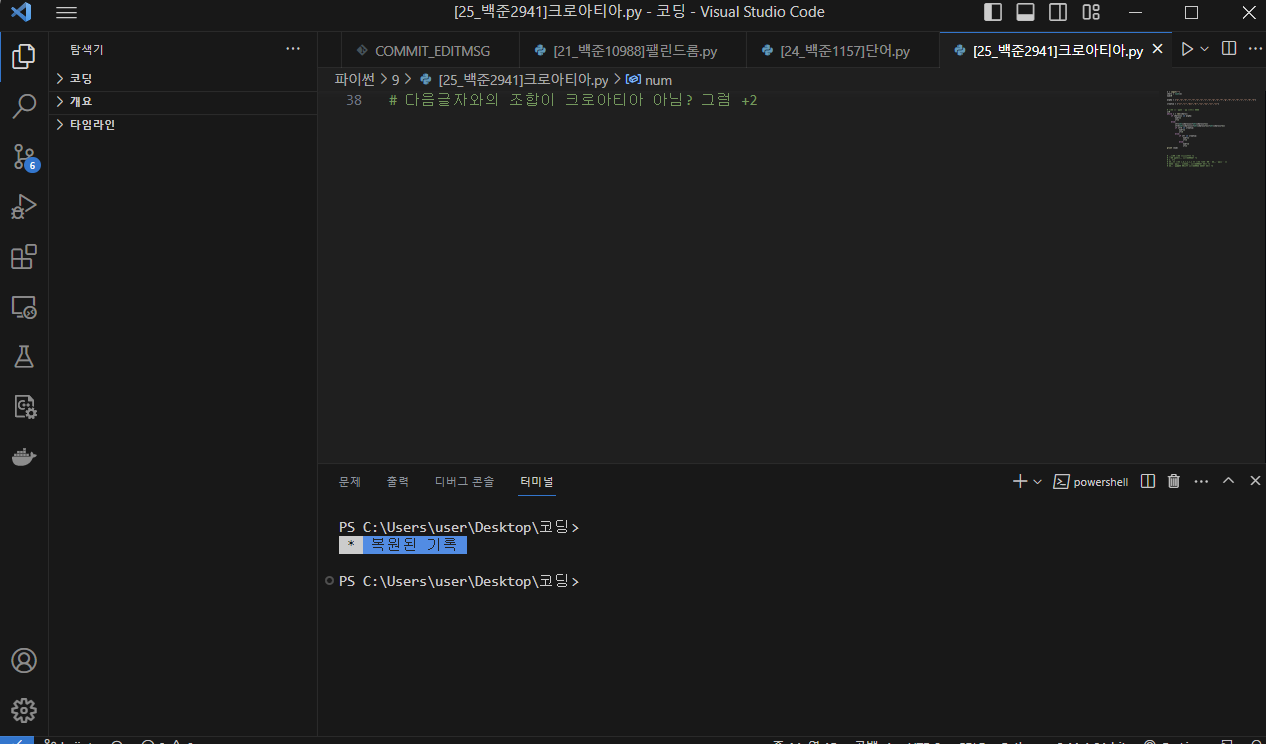This screenshot has height=744, width=1266.
Task: Open the Remote Explorer view
Action: click(x=24, y=307)
